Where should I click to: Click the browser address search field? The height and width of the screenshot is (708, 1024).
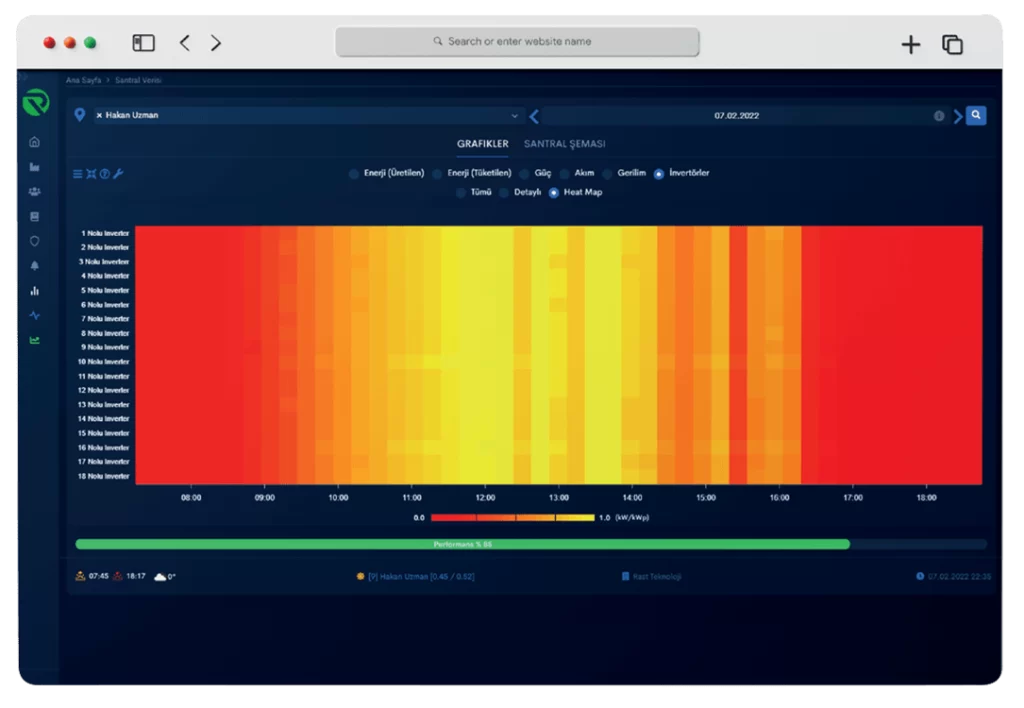[x=517, y=41]
